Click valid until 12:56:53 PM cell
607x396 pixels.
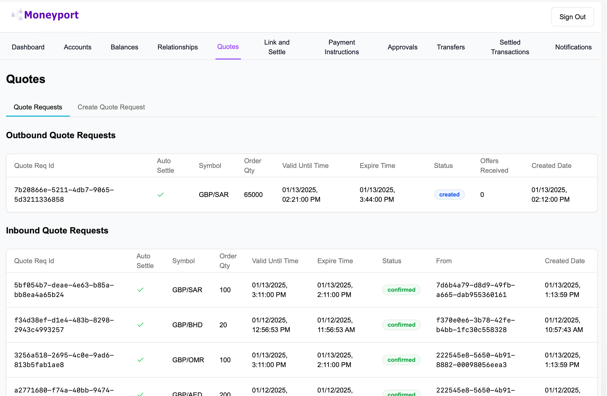[271, 325]
